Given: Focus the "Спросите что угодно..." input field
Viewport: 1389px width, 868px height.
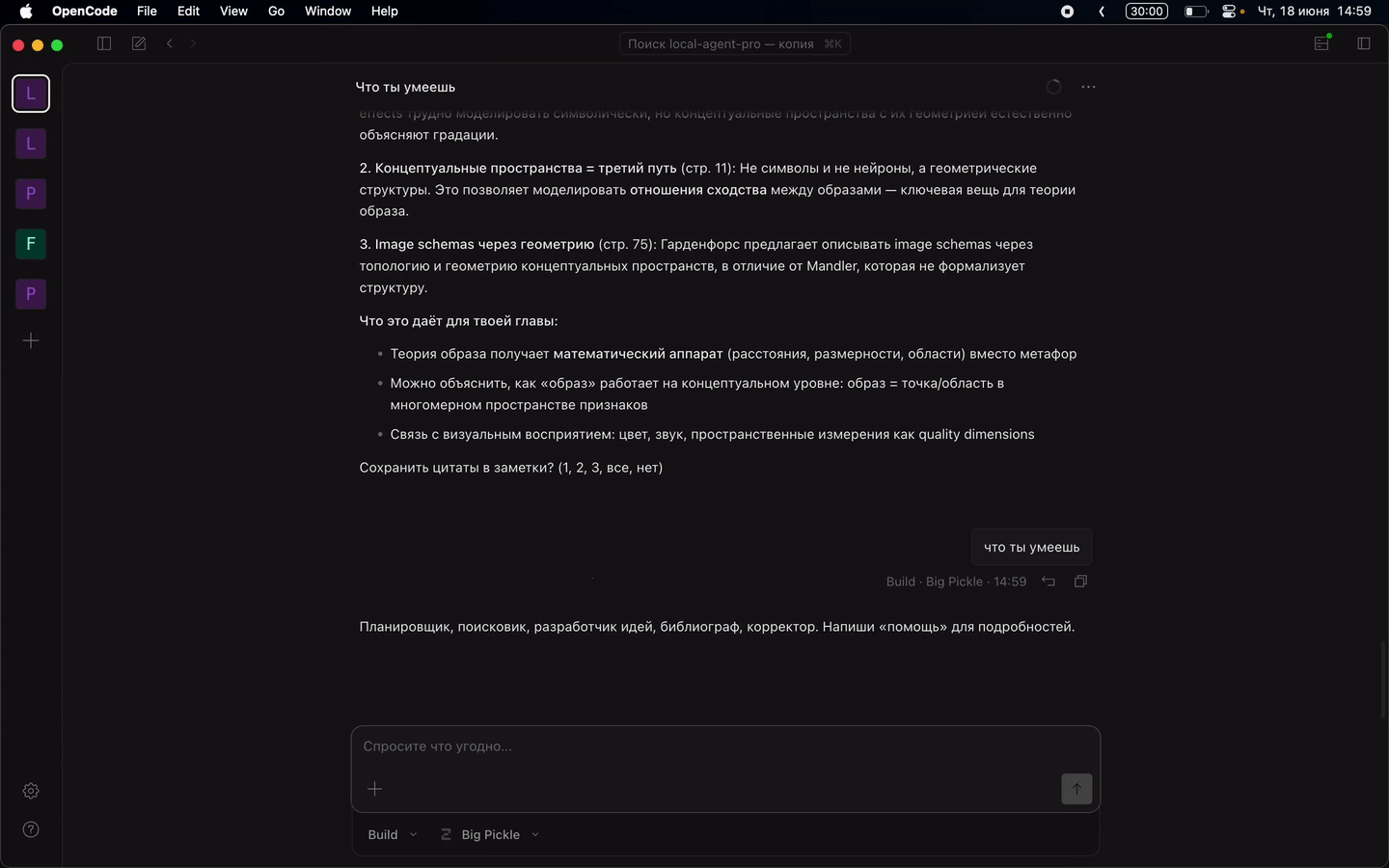Looking at the screenshot, I should click(x=725, y=746).
